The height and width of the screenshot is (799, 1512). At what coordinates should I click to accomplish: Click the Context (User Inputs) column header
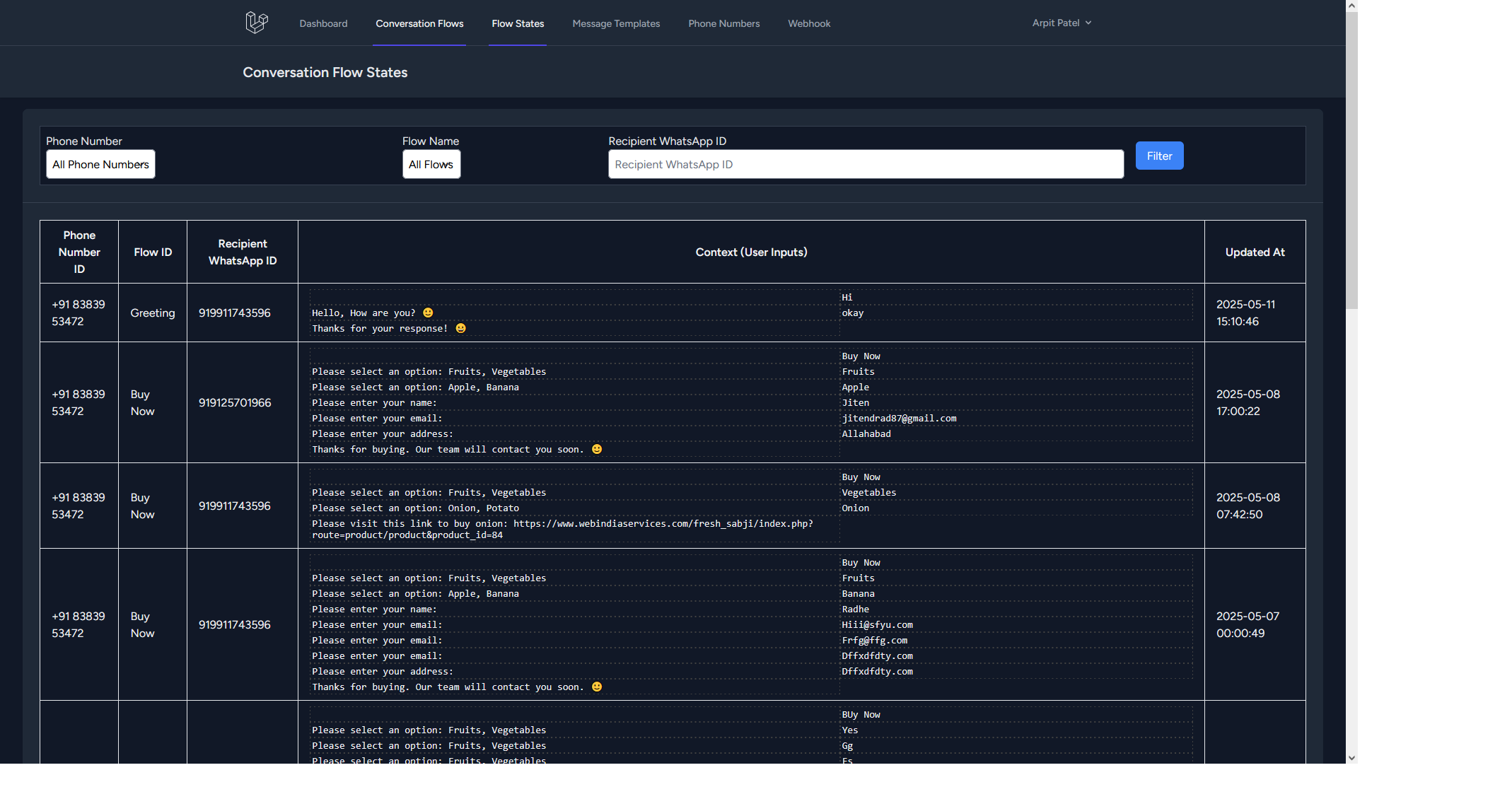(x=751, y=252)
